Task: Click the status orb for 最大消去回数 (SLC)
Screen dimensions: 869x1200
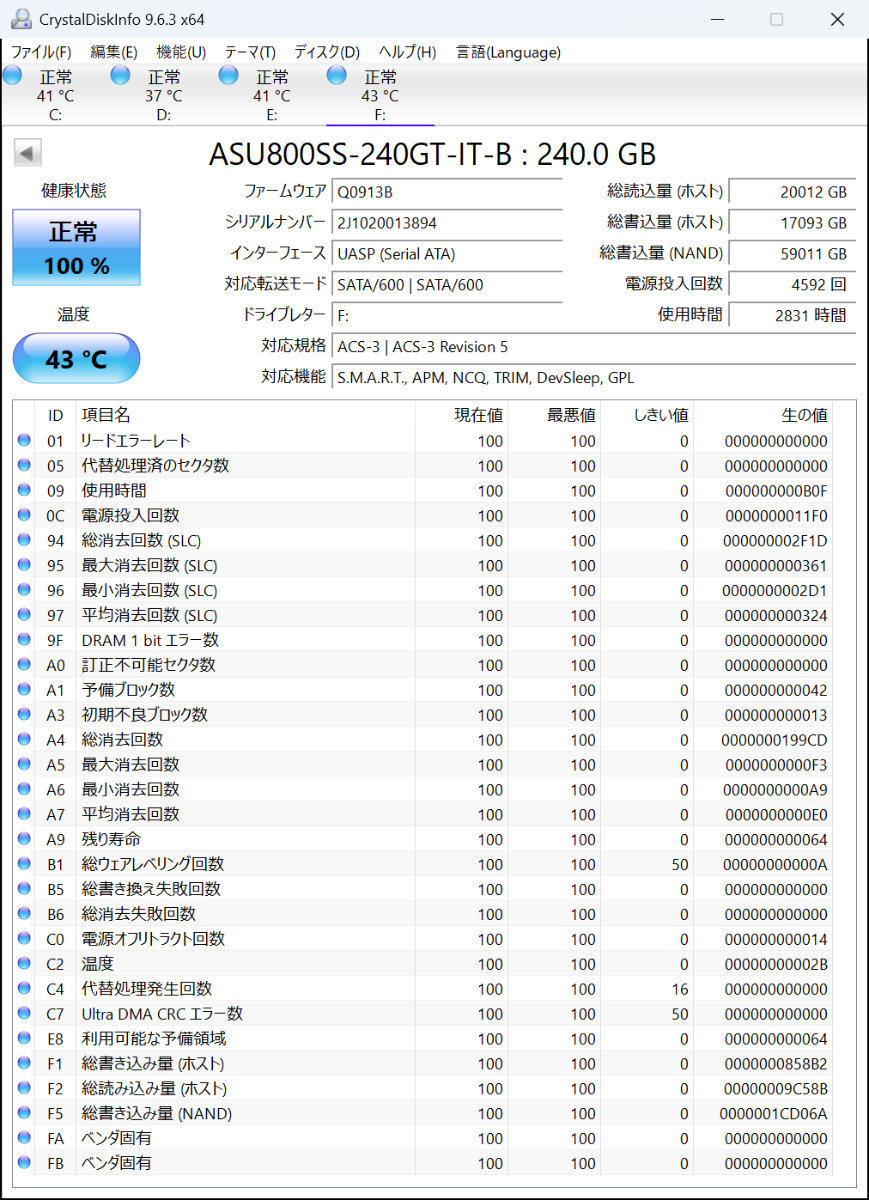Action: (x=24, y=565)
